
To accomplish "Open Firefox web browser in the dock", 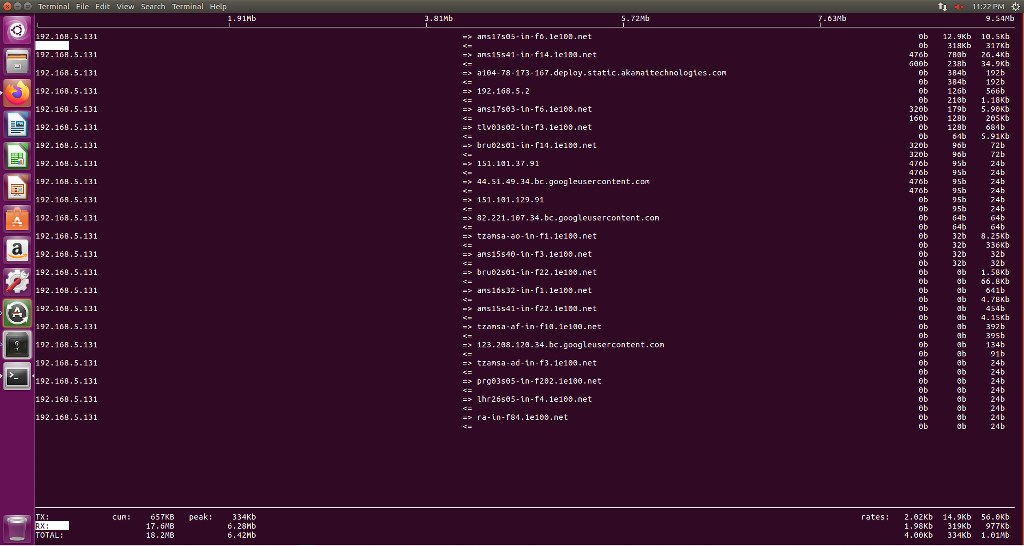I will point(17,93).
